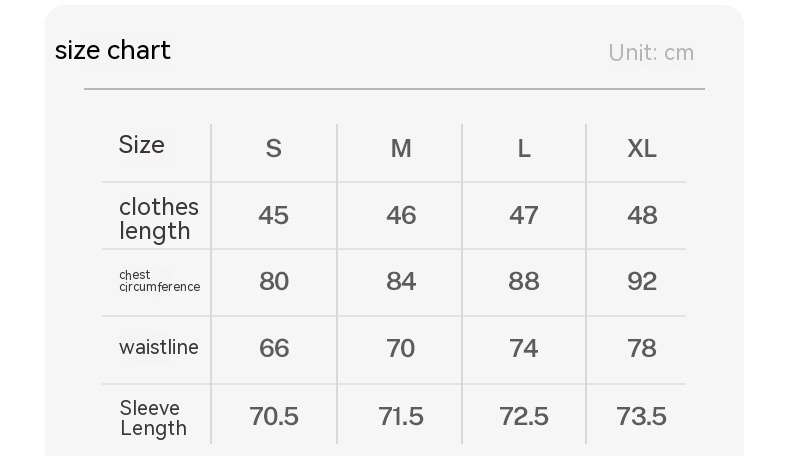Image resolution: width=790 pixels, height=456 pixels.
Task: Select the S size column header
Action: pos(273,149)
